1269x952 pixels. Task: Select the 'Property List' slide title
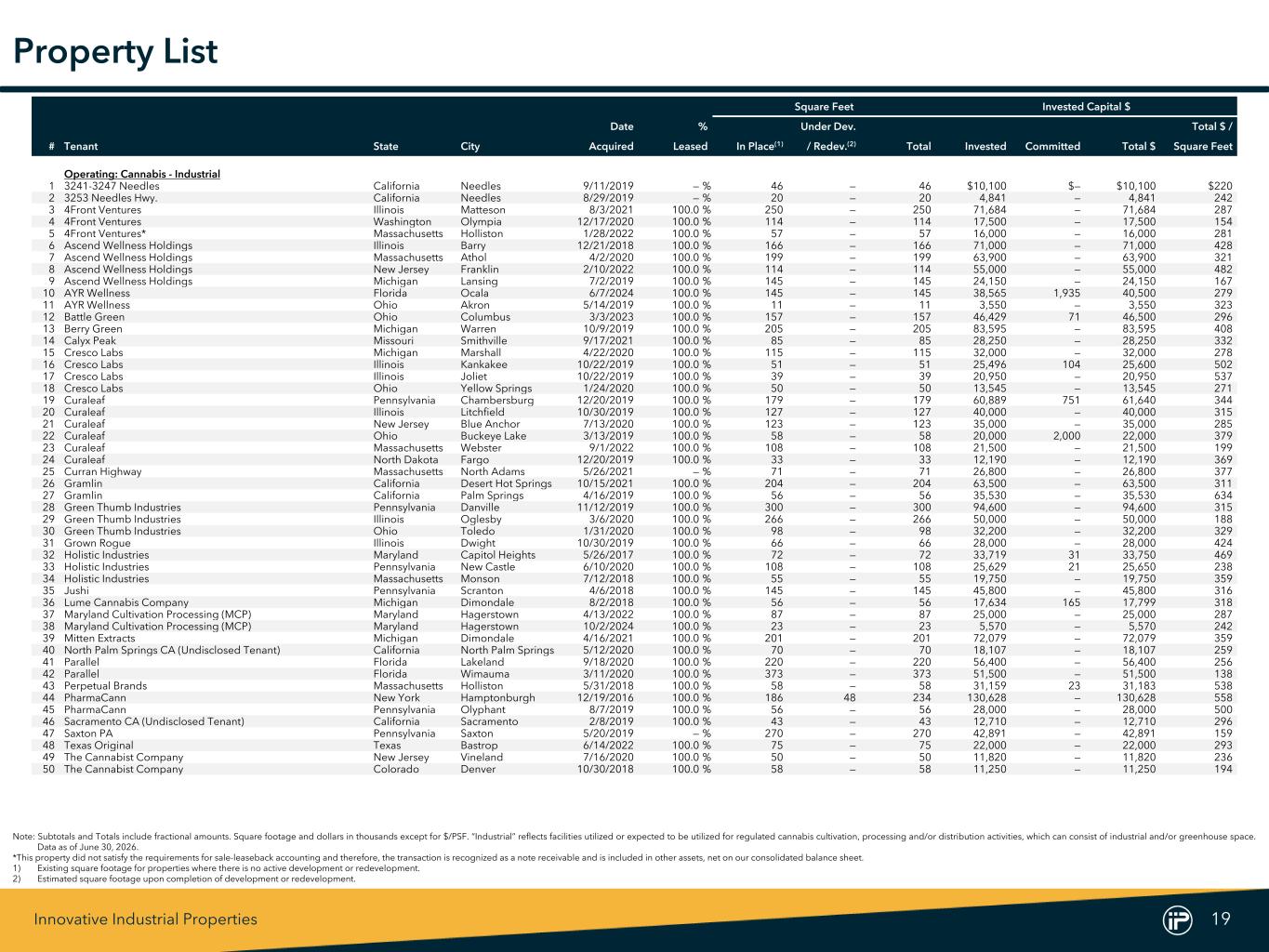point(115,51)
